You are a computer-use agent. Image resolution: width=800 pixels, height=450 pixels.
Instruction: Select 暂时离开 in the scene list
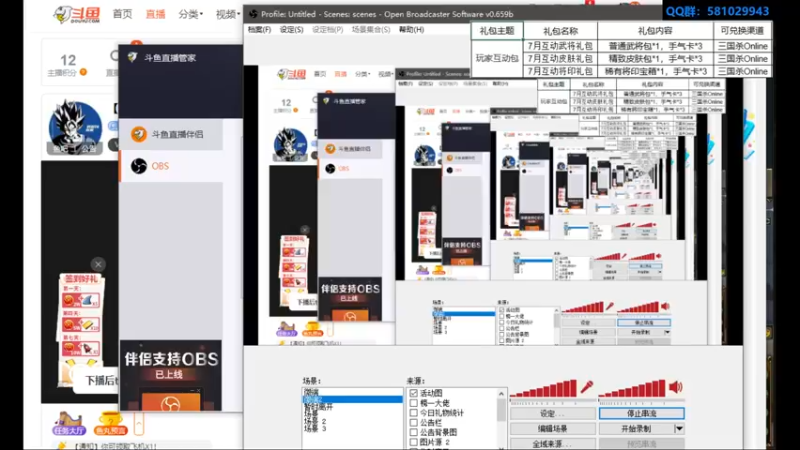point(318,407)
